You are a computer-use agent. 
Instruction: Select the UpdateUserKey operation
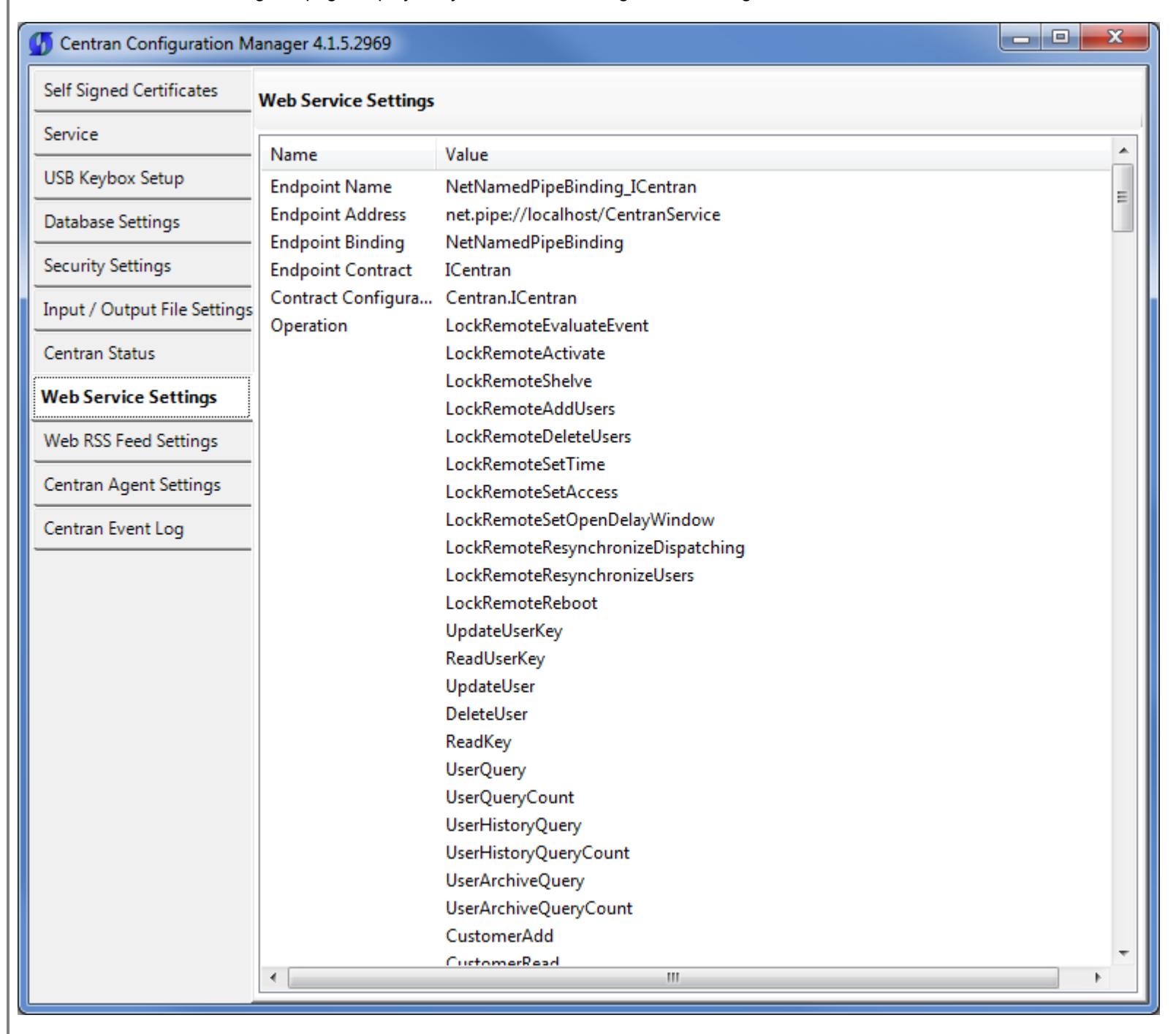504,631
